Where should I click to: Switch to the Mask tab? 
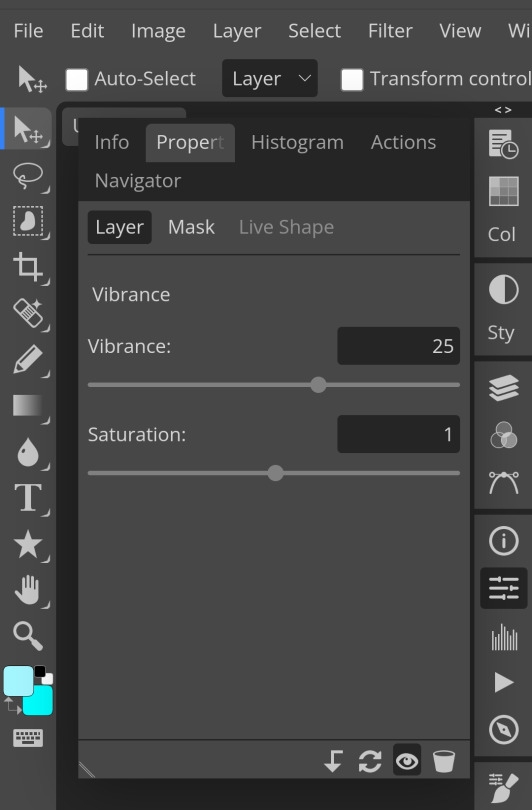[191, 227]
